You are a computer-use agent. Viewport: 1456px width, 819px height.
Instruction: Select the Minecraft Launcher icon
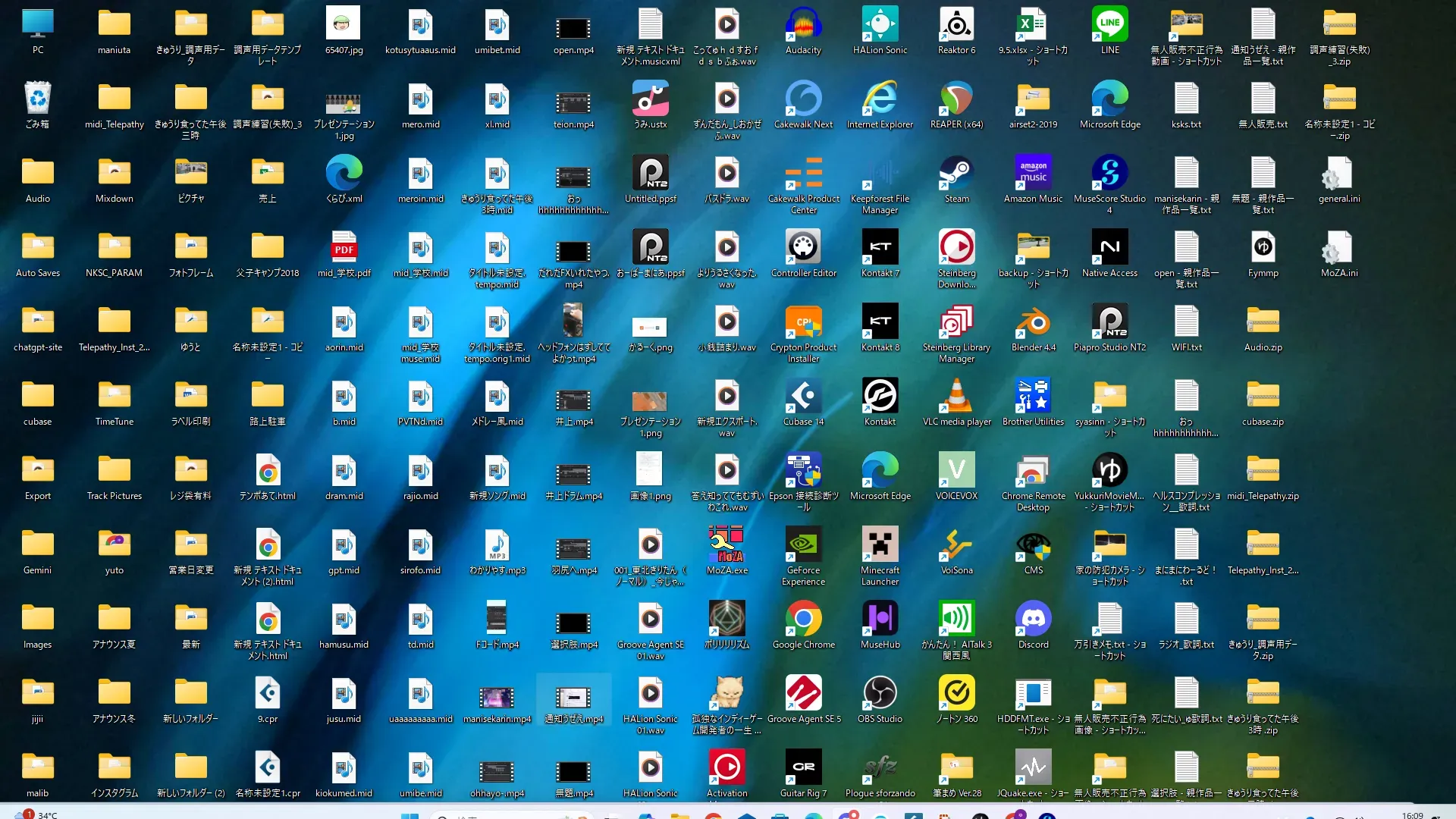(x=880, y=545)
